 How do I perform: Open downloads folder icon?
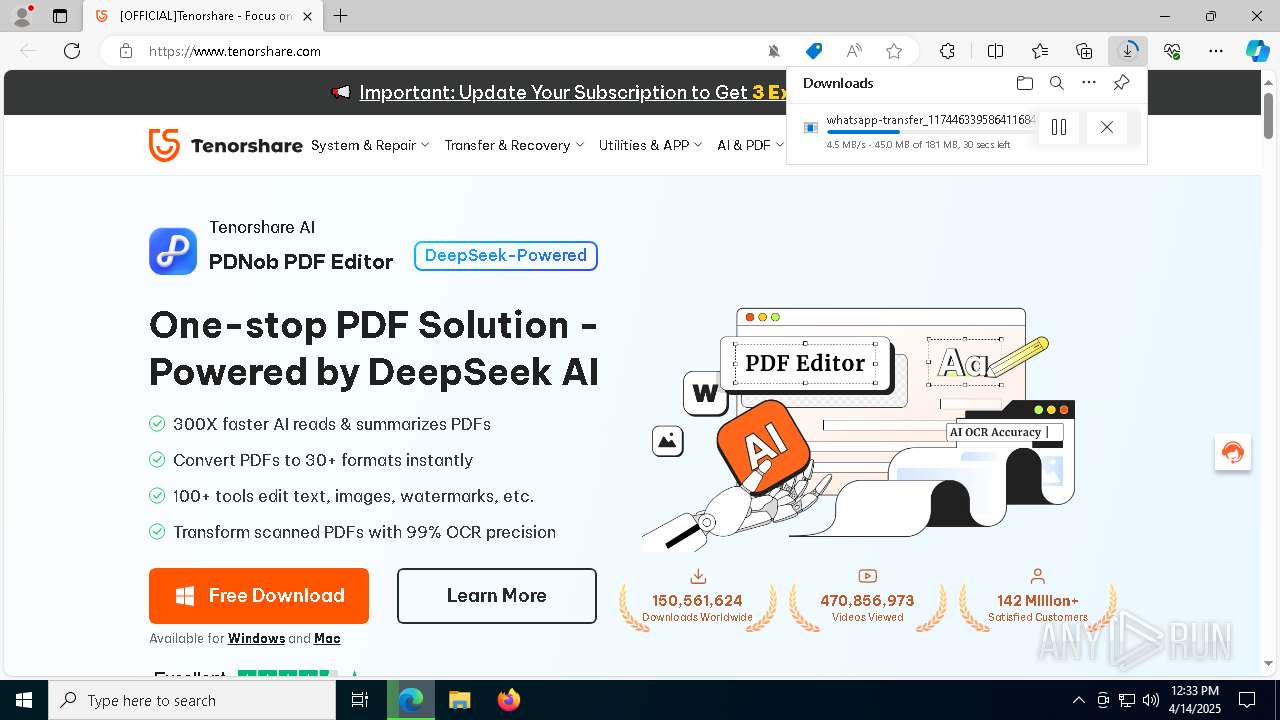[1024, 83]
